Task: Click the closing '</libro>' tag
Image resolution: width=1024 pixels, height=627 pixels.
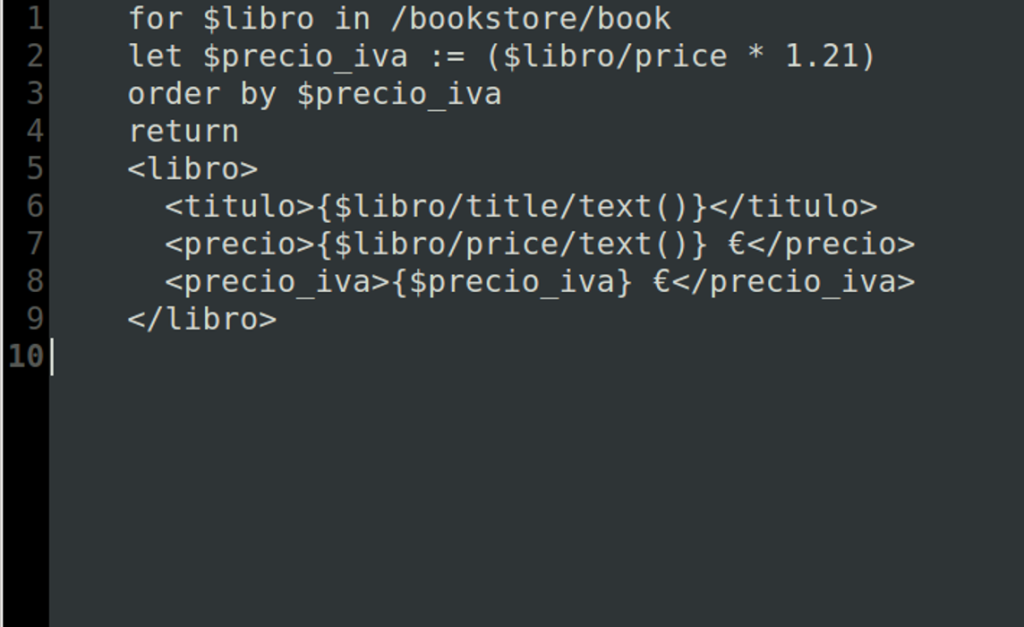Action: point(202,319)
